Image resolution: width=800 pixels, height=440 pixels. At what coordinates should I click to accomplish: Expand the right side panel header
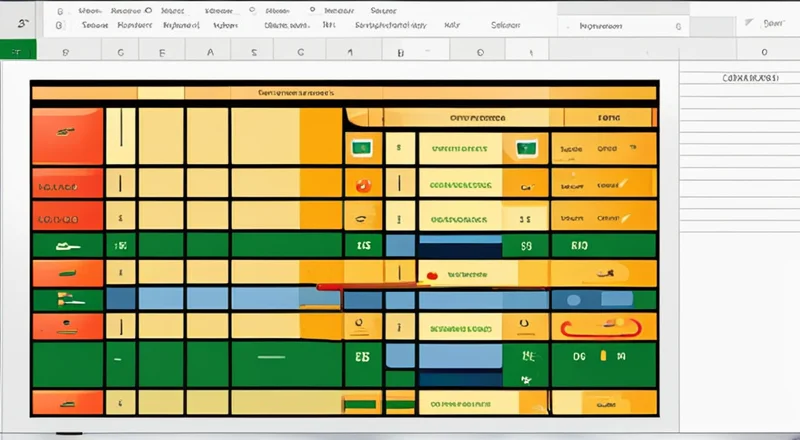738,76
